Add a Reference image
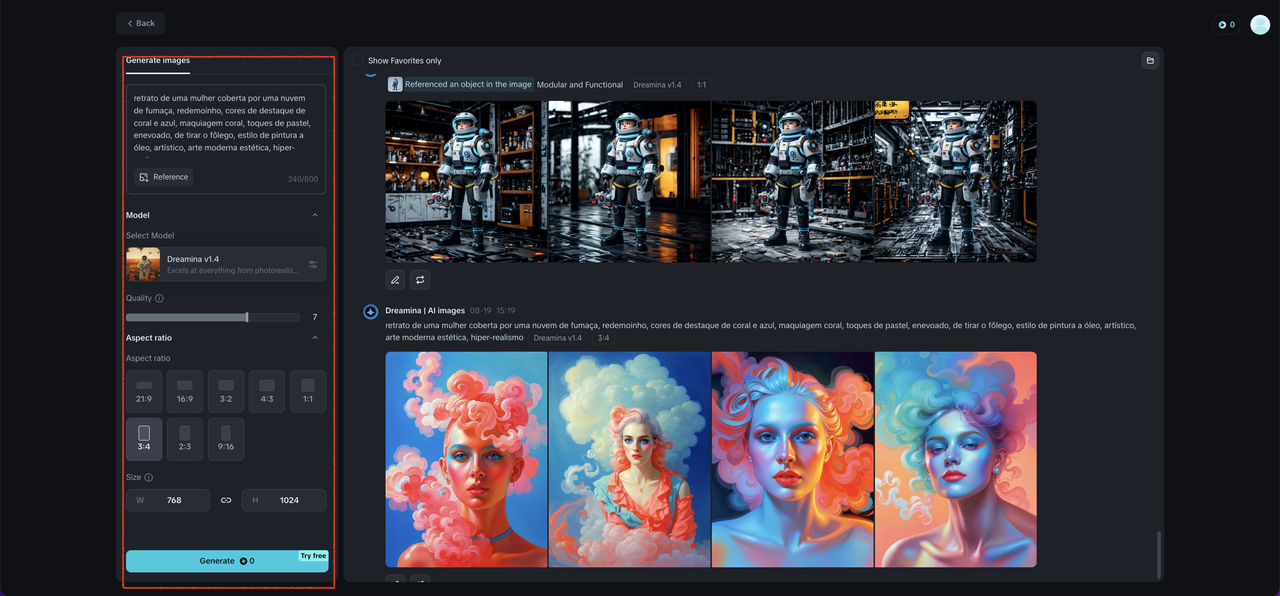The width and height of the screenshot is (1280, 596). point(163,177)
